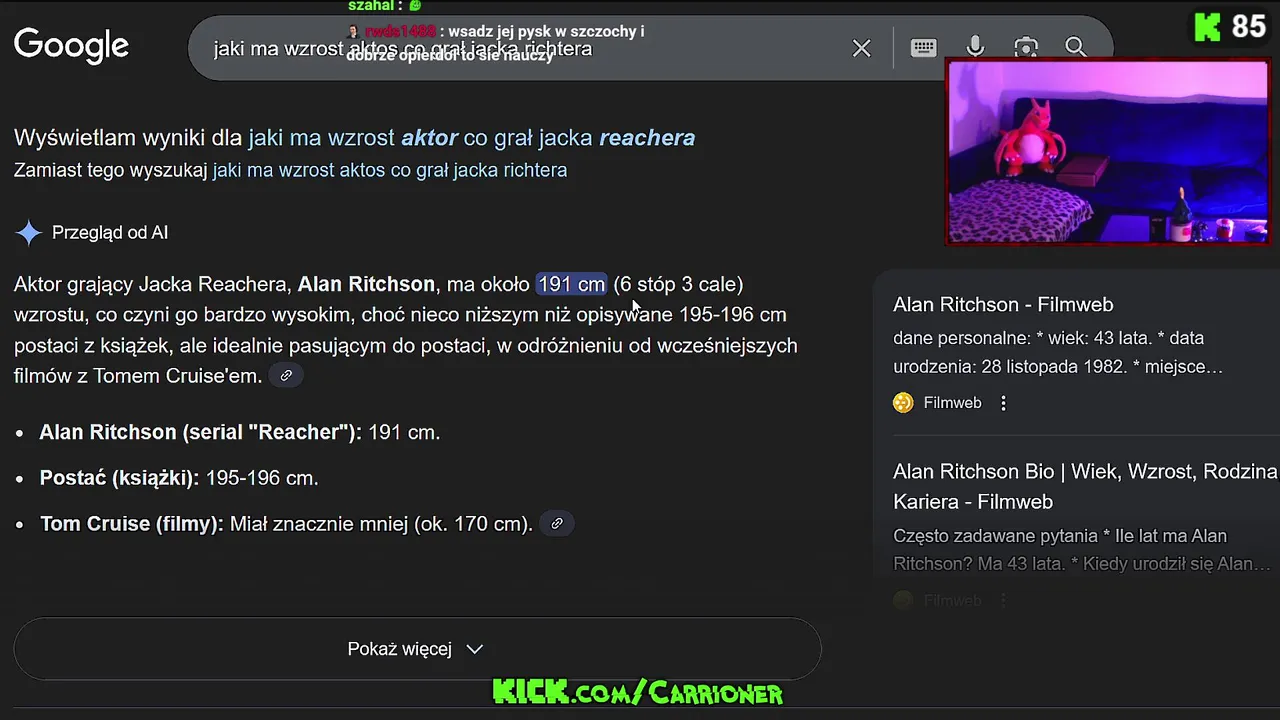Search instead for 'aktos co grał jacka richtera'
The width and height of the screenshot is (1280, 720).
(x=390, y=170)
